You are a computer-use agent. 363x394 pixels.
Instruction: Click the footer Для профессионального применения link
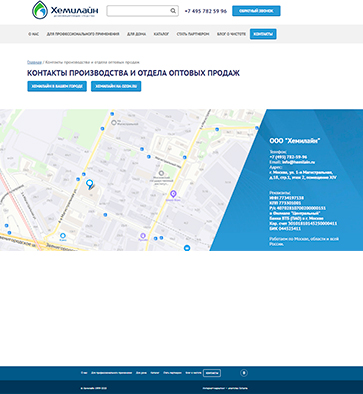pos(111,373)
